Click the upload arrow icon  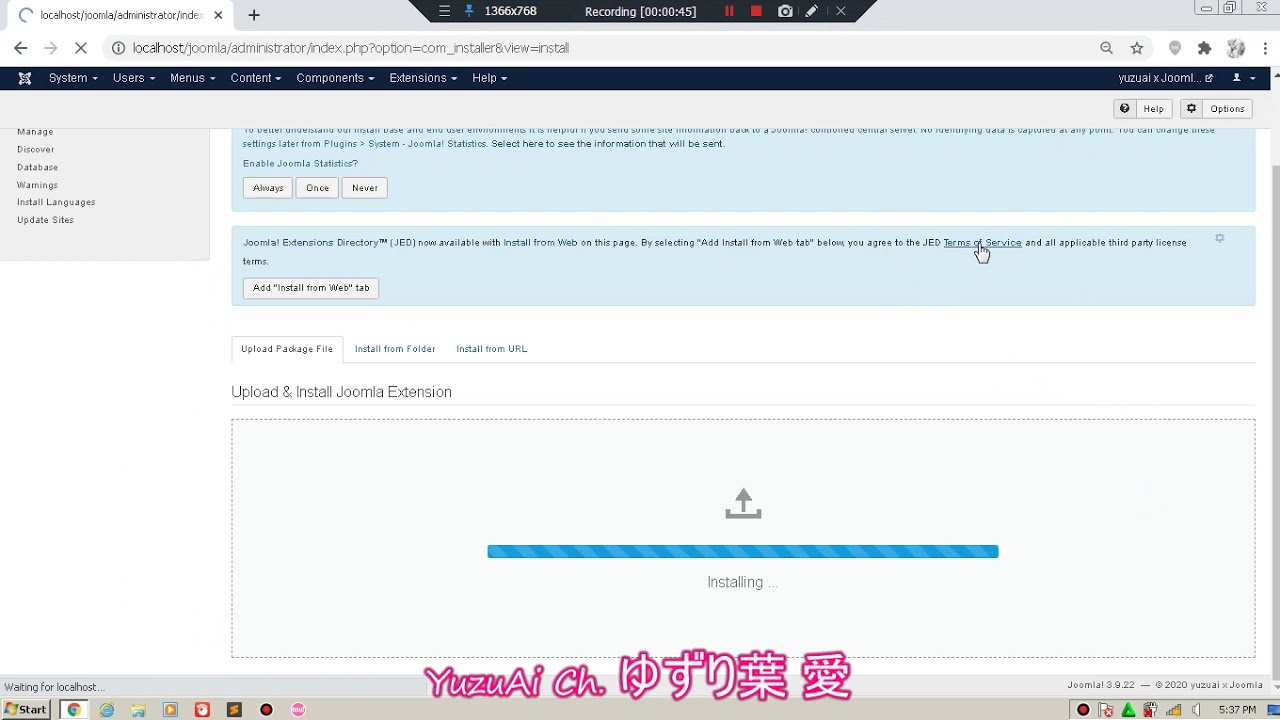tap(743, 504)
